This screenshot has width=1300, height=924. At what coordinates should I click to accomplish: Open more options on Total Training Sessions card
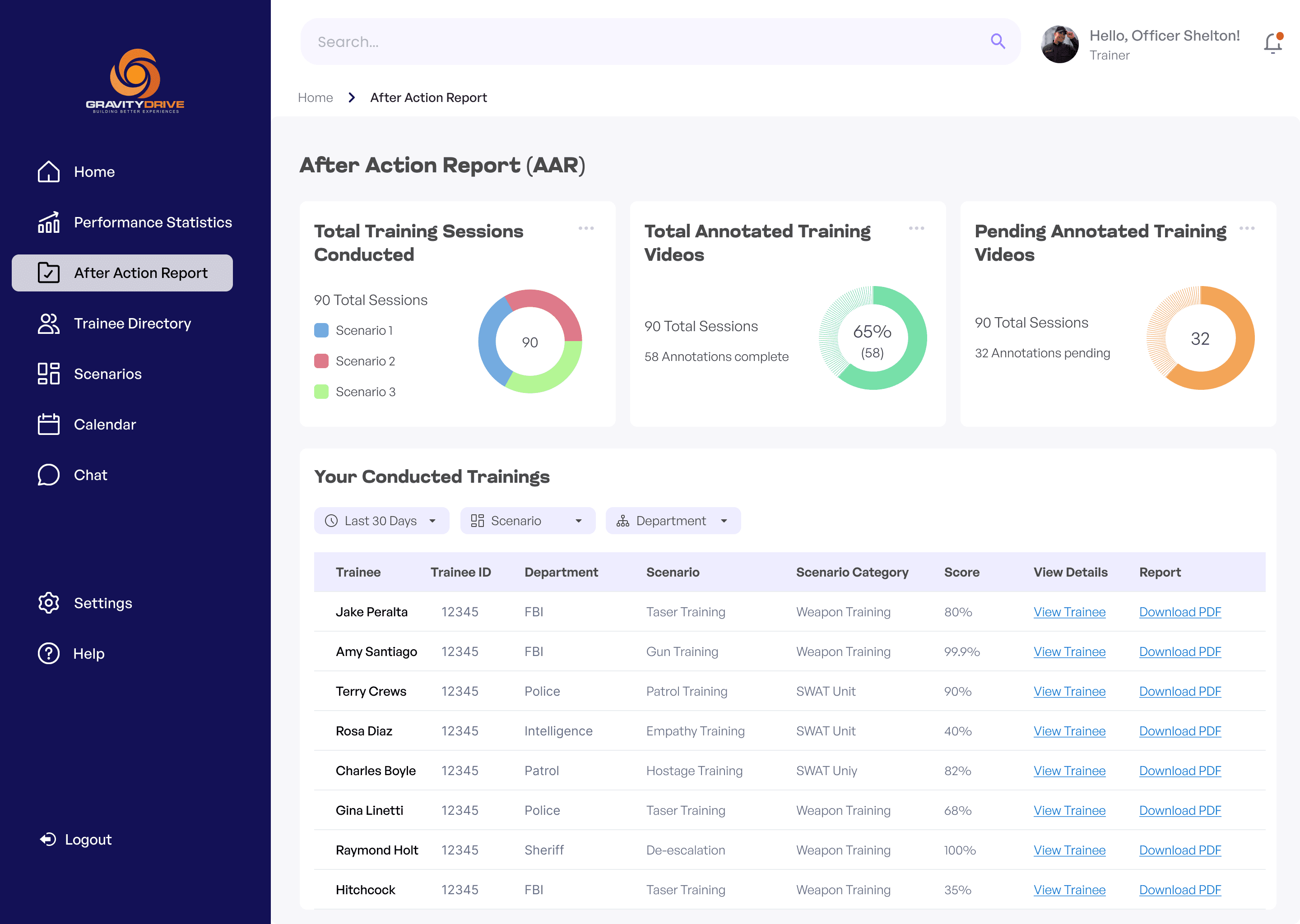(x=586, y=229)
